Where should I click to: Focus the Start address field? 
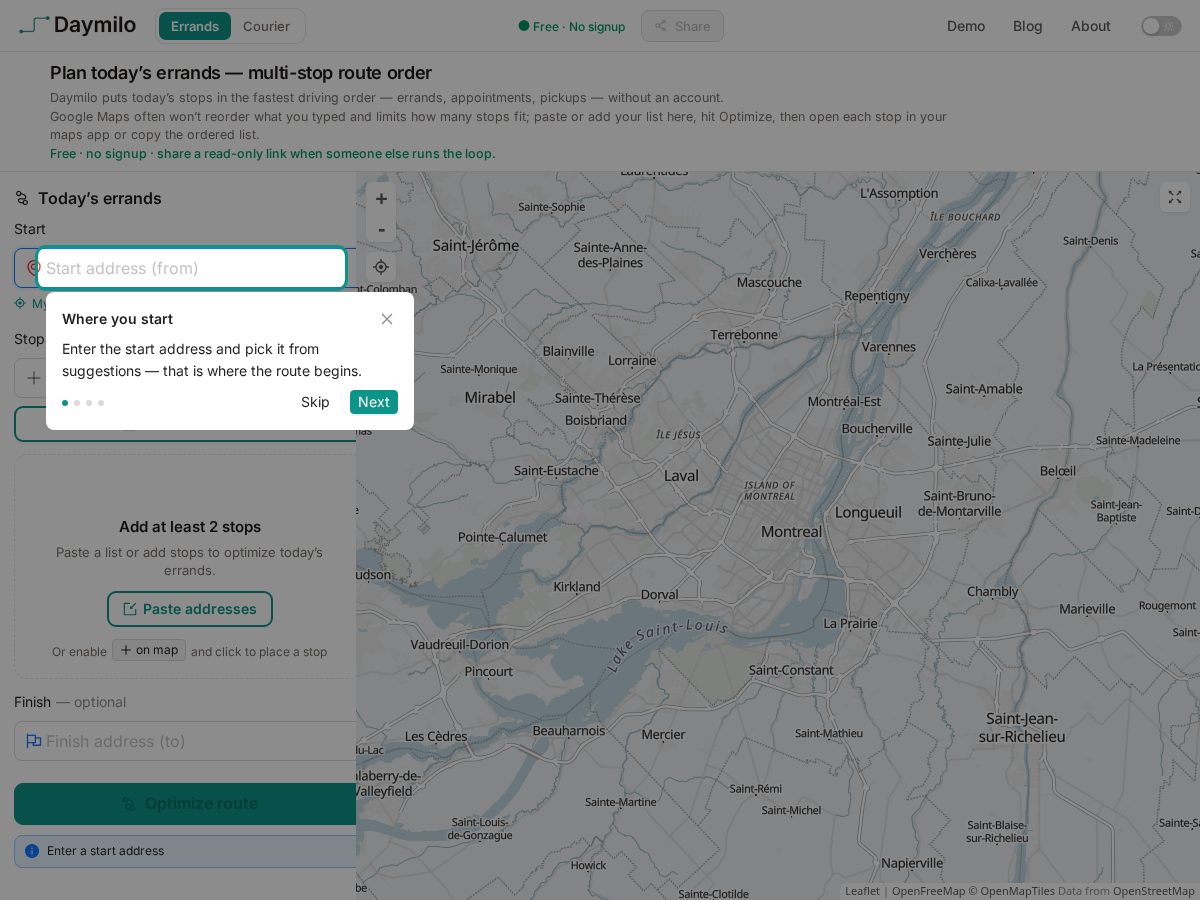191,268
